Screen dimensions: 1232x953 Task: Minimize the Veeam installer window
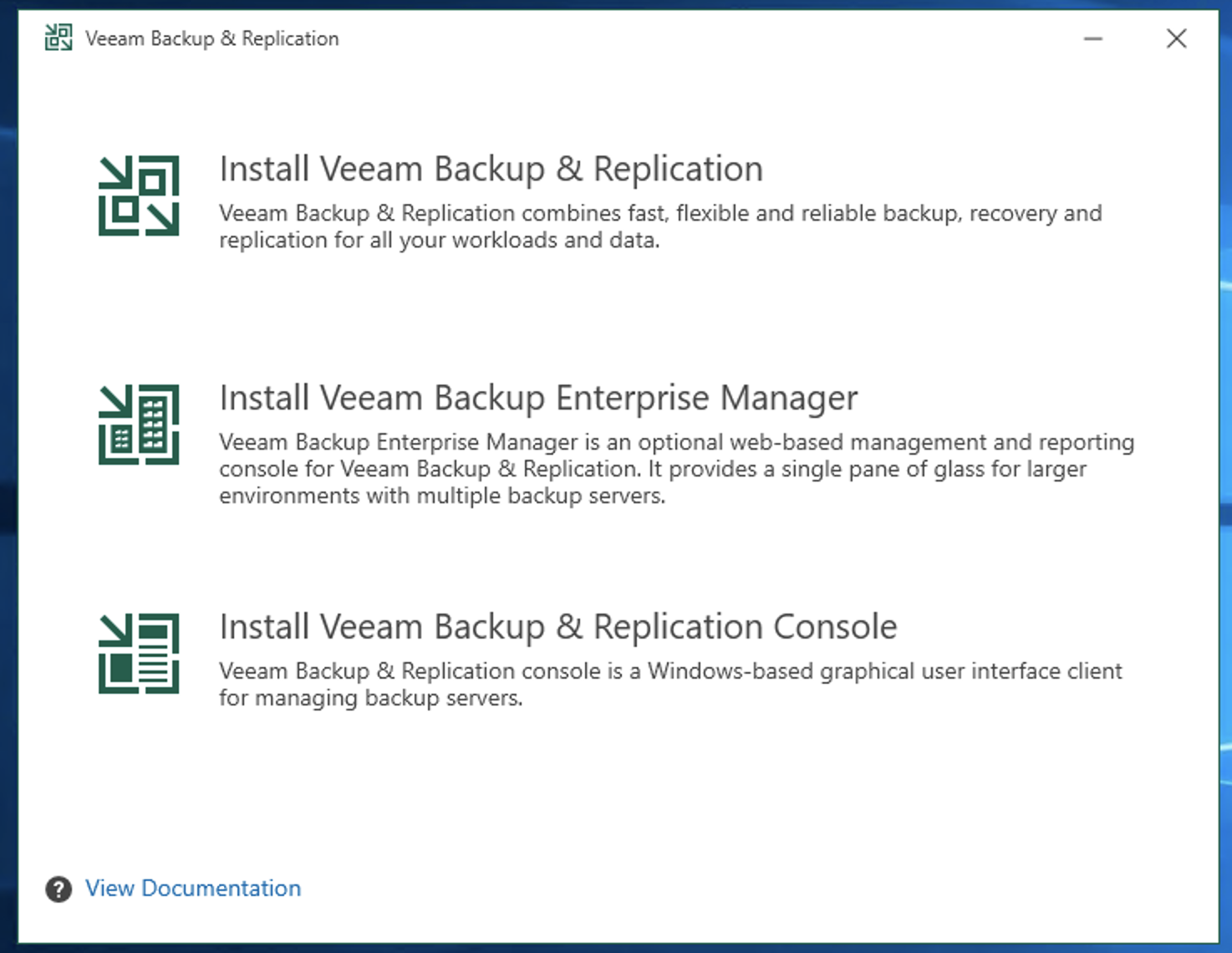1093,38
